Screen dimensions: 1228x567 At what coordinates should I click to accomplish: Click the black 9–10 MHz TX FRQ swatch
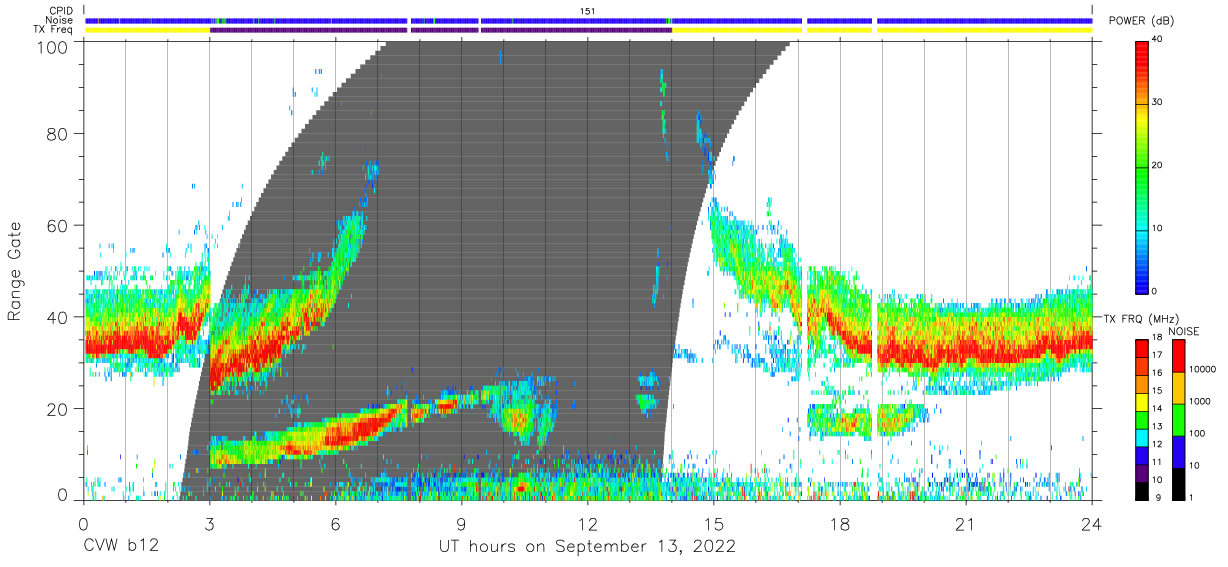pos(1141,490)
